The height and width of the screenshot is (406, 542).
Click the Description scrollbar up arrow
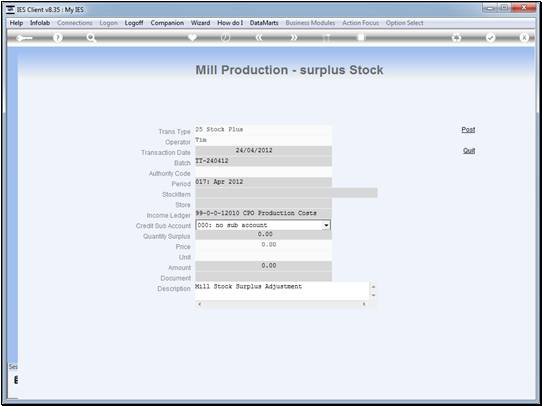[x=373, y=286]
